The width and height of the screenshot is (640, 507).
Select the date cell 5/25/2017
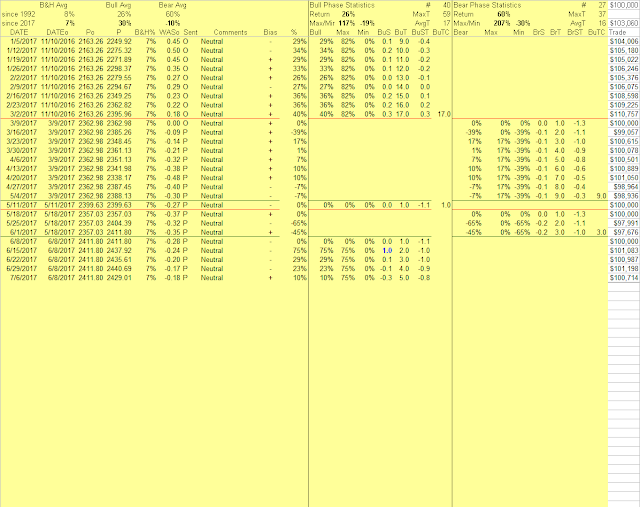[22, 223]
